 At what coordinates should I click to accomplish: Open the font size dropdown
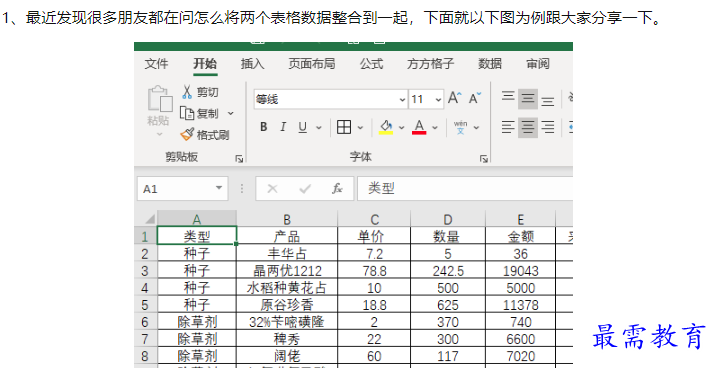pos(438,99)
